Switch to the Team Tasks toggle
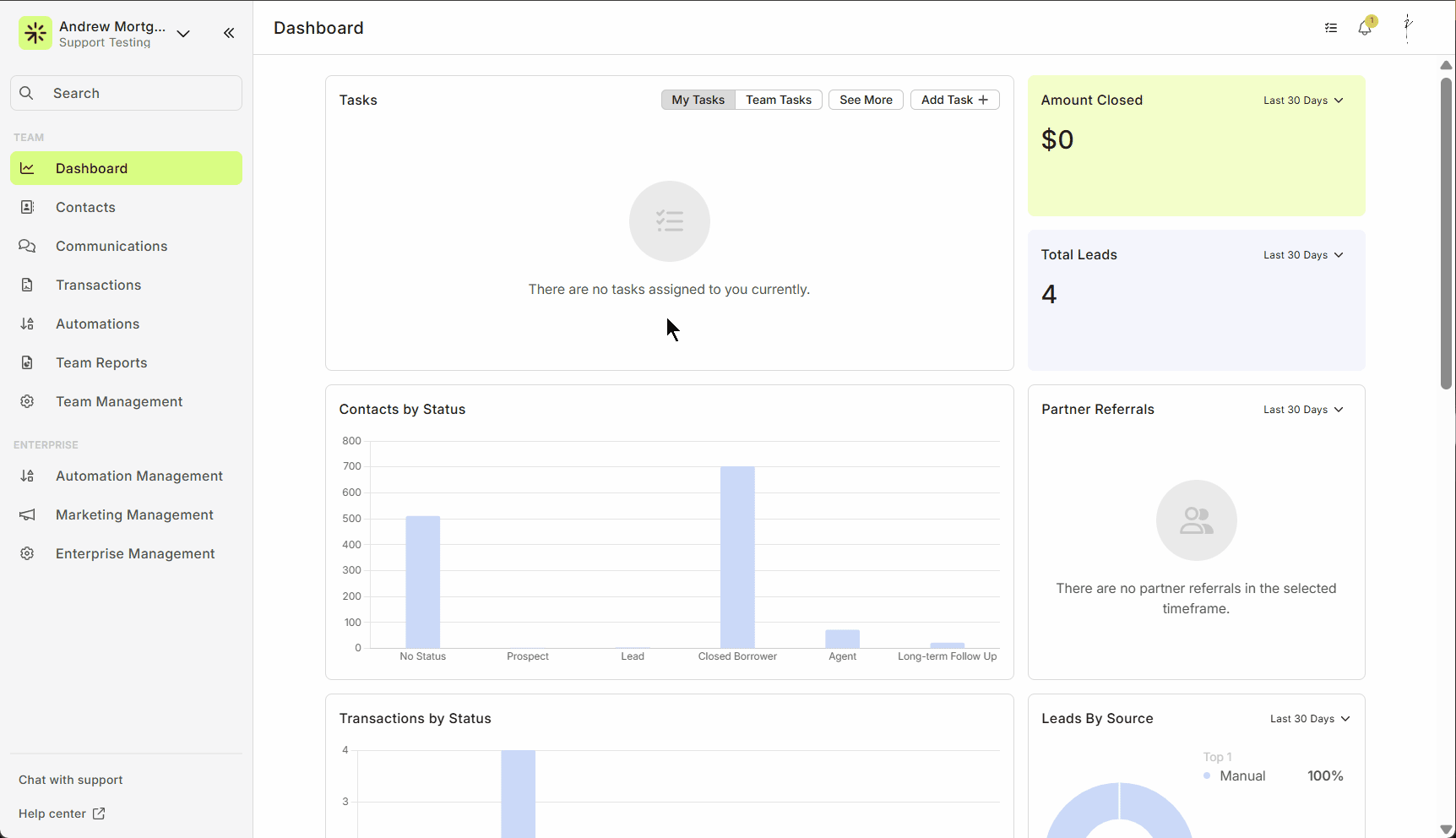 tap(778, 100)
